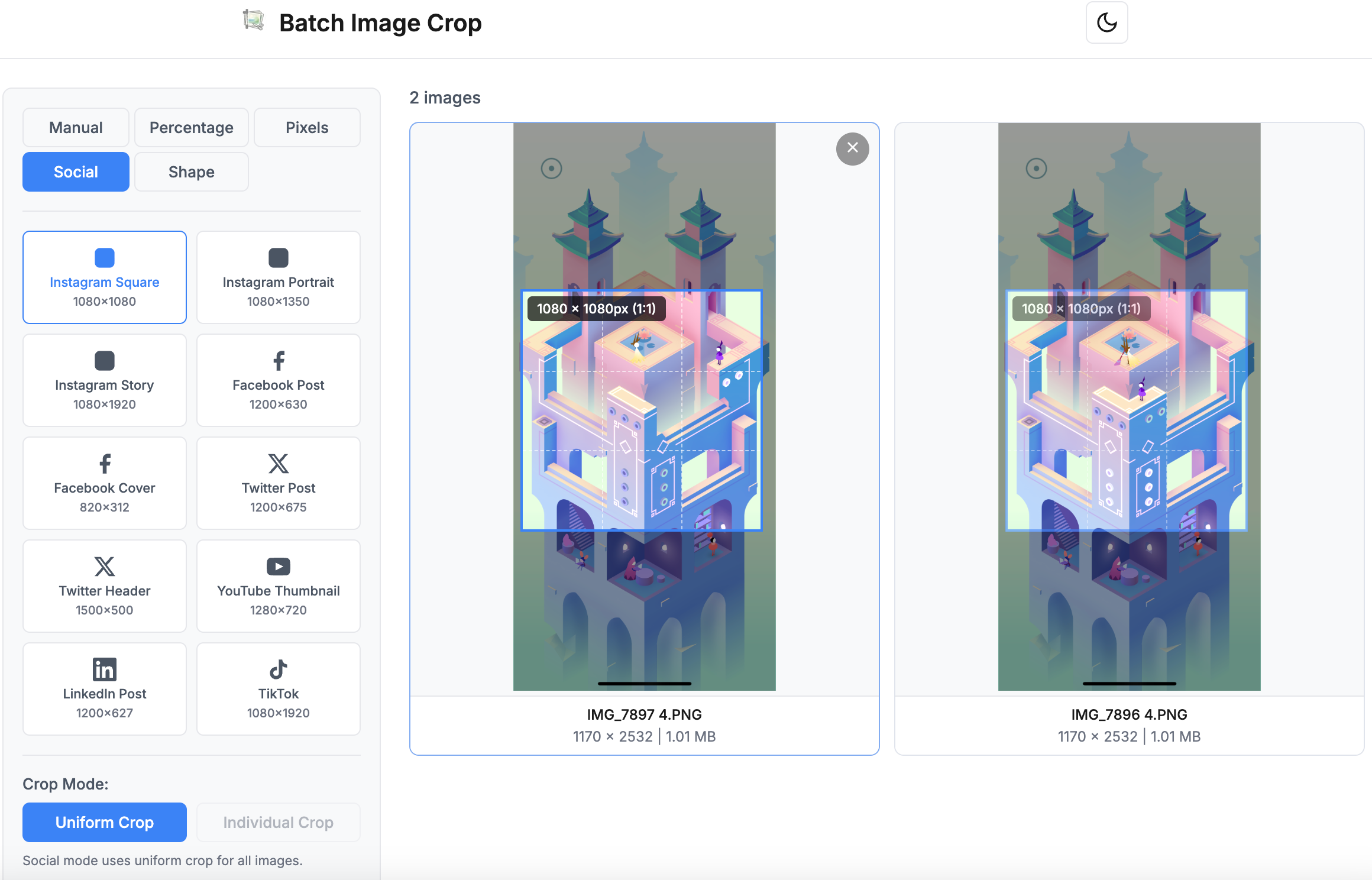Enable Uniform Crop mode
The height and width of the screenshot is (880, 1372).
tap(104, 822)
